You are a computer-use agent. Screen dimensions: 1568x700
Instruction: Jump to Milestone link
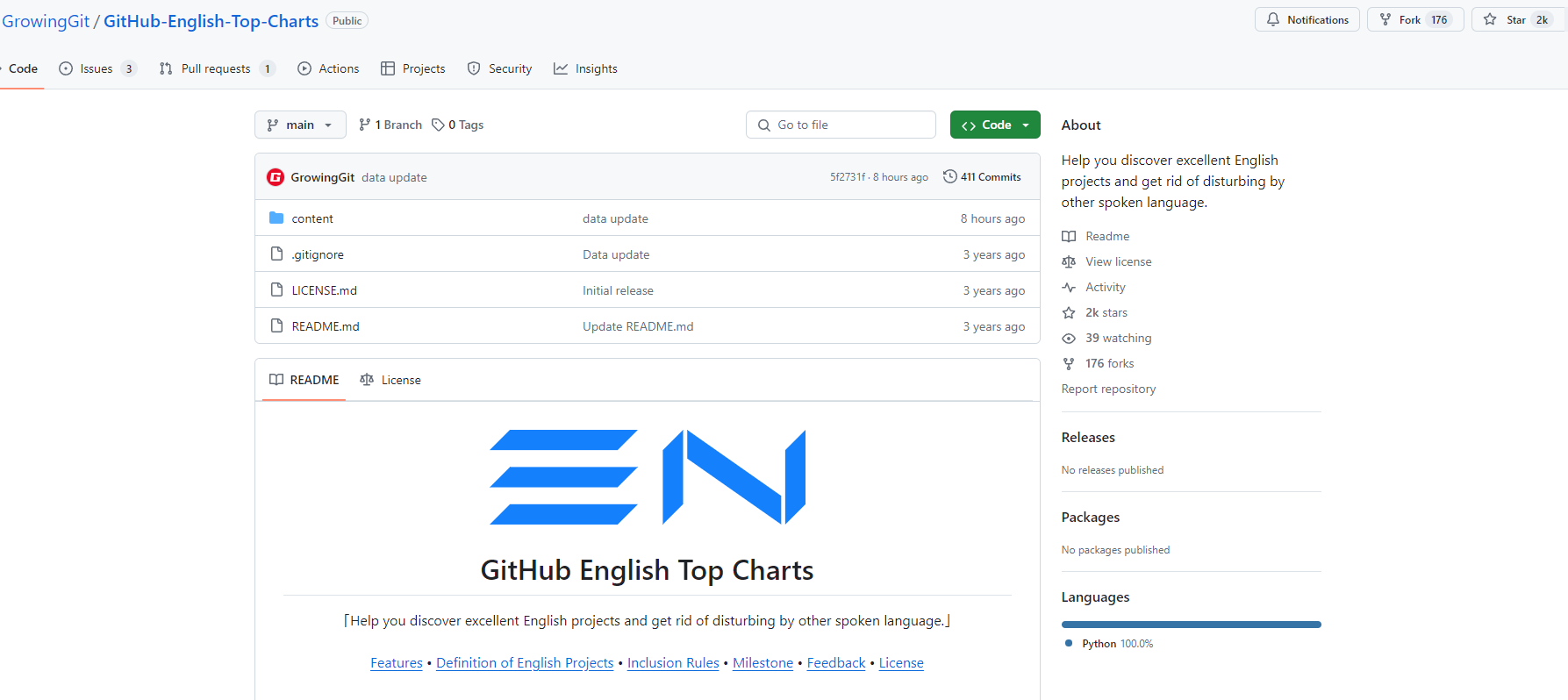763,663
